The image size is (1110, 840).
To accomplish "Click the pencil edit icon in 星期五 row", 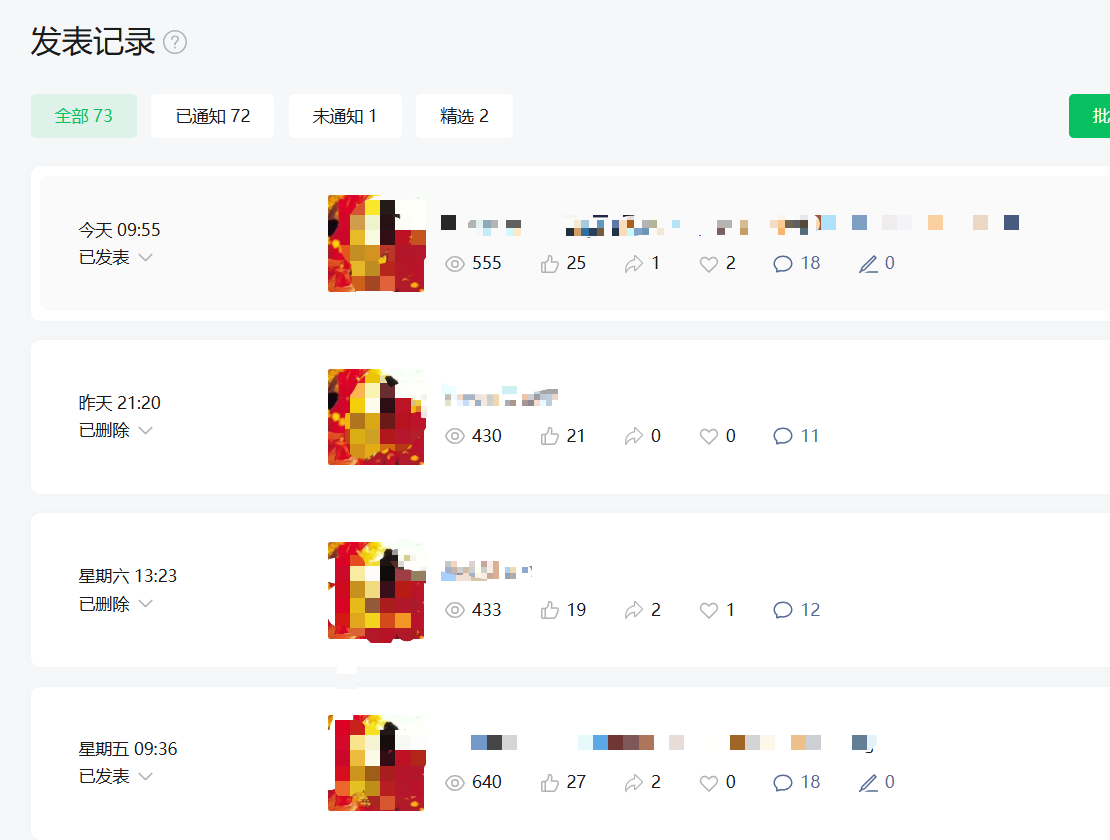I will (869, 783).
